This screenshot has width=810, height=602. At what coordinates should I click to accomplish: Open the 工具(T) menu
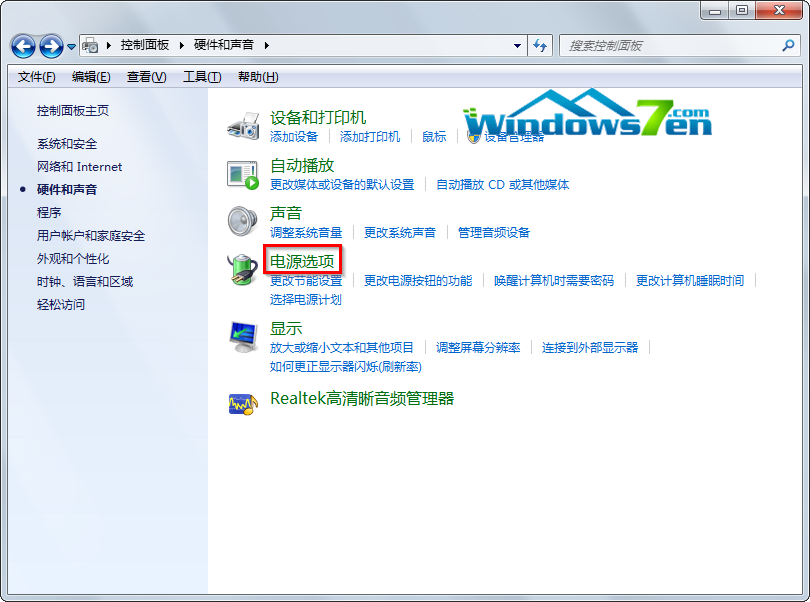(202, 77)
